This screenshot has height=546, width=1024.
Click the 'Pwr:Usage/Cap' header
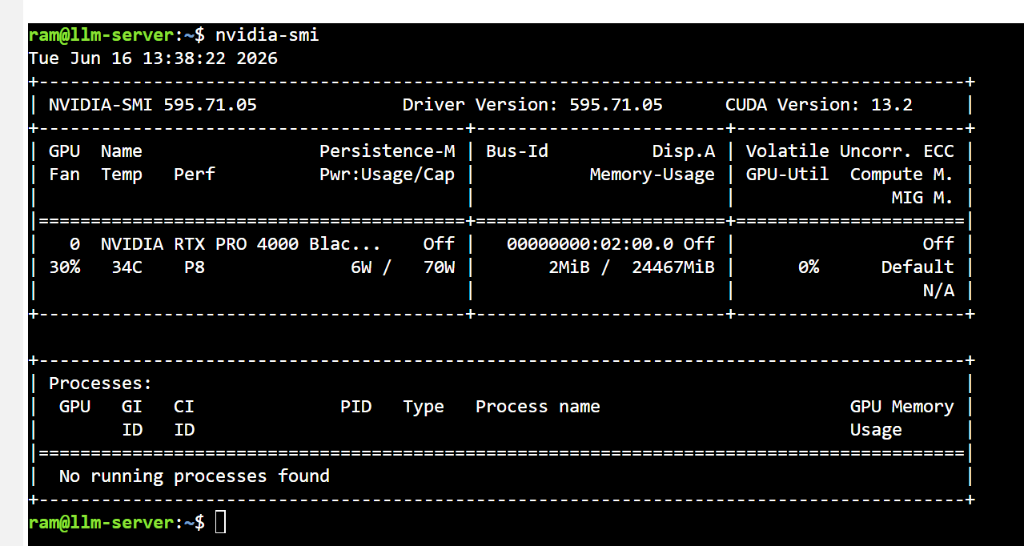(x=387, y=174)
